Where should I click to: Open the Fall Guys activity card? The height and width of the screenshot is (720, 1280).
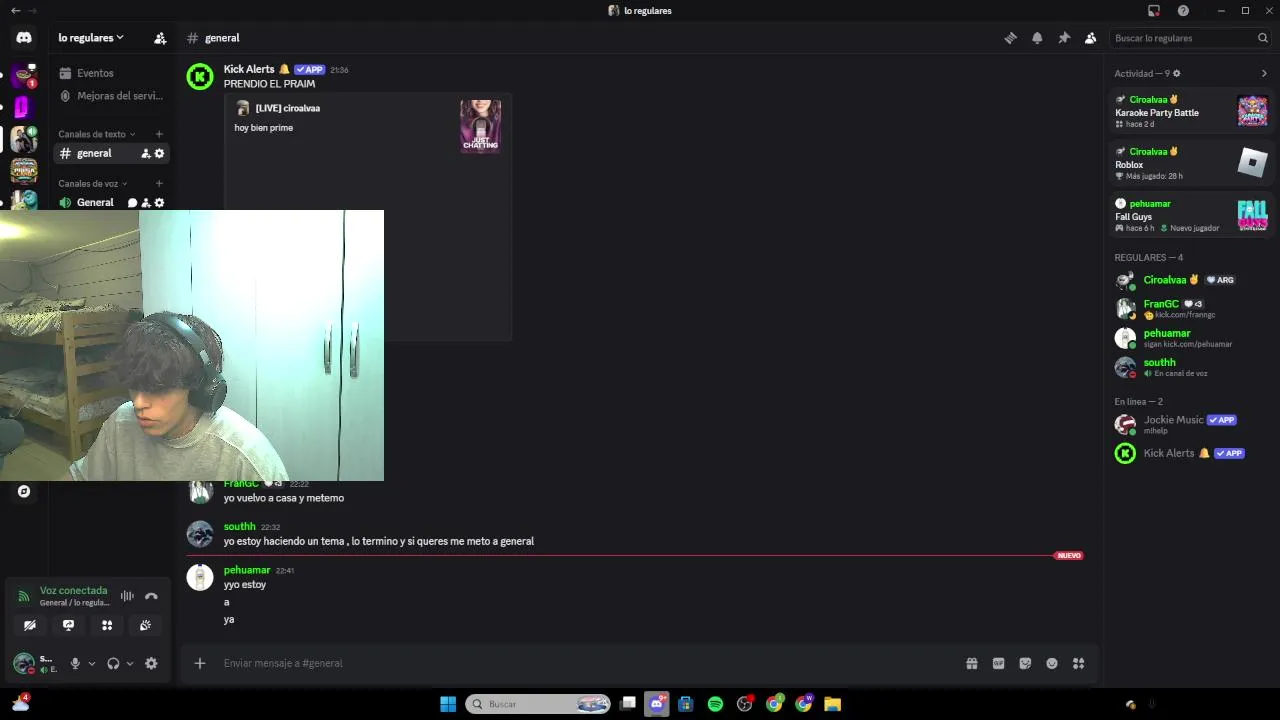[x=1191, y=215]
